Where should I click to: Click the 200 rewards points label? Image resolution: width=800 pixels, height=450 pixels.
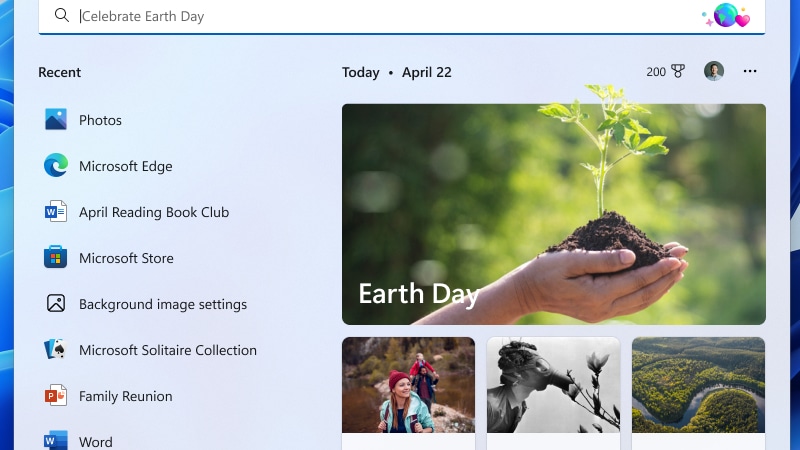[x=656, y=72]
